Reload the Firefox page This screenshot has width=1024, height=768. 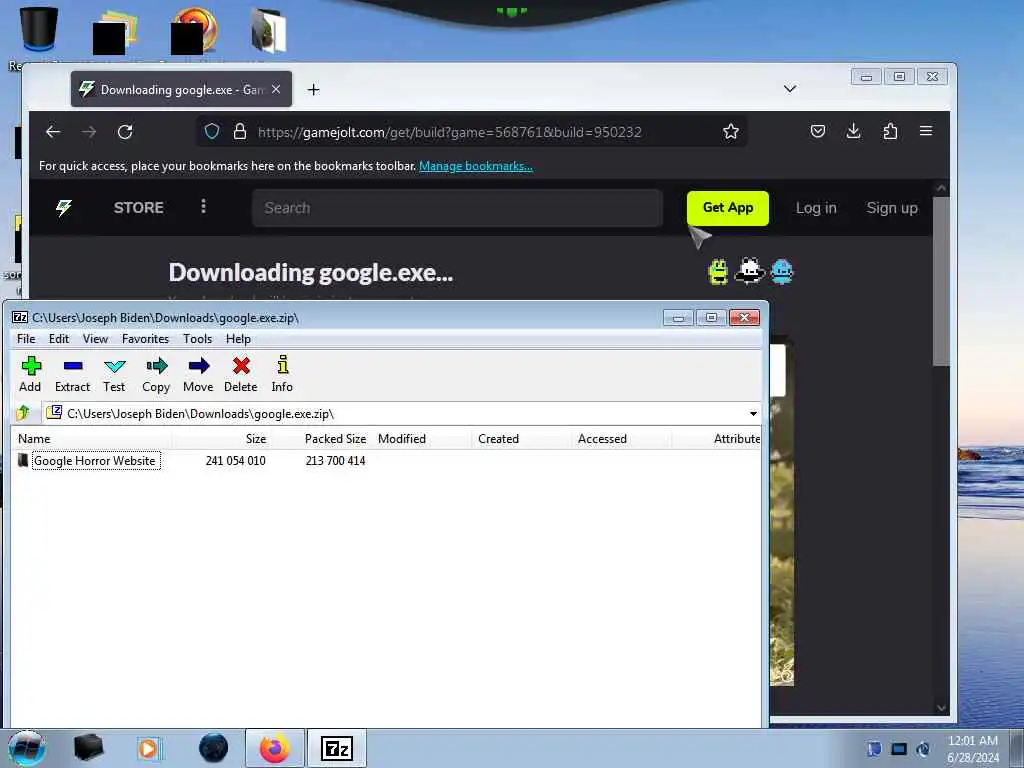[x=125, y=132]
